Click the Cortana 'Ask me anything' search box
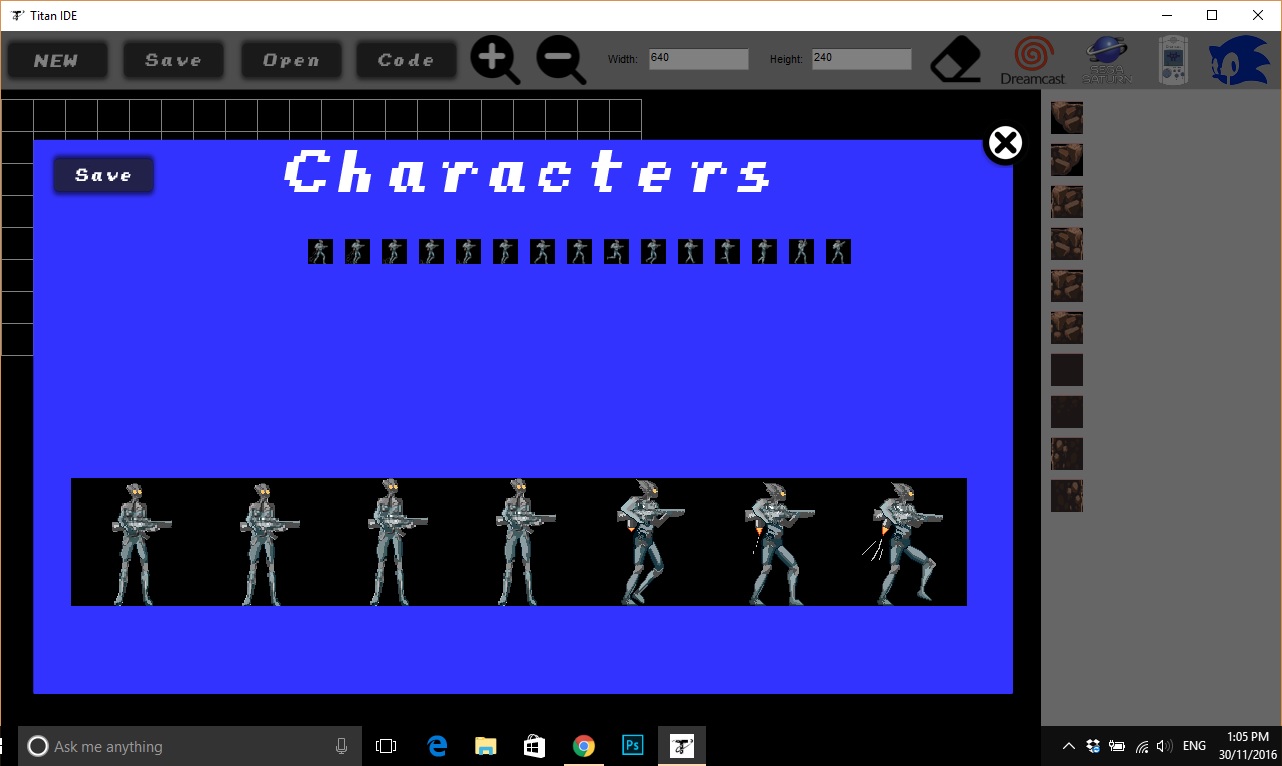Image resolution: width=1282 pixels, height=766 pixels. pyautogui.click(x=189, y=746)
